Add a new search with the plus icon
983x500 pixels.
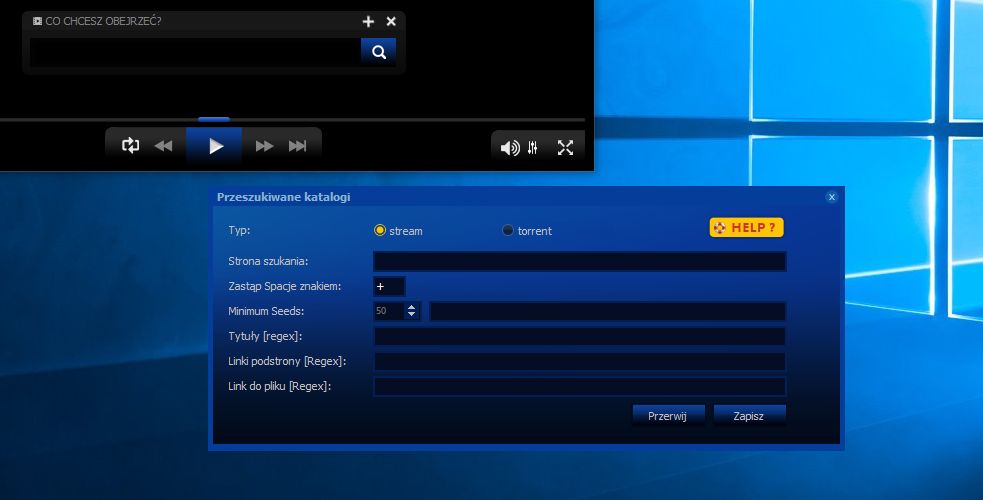(368, 21)
